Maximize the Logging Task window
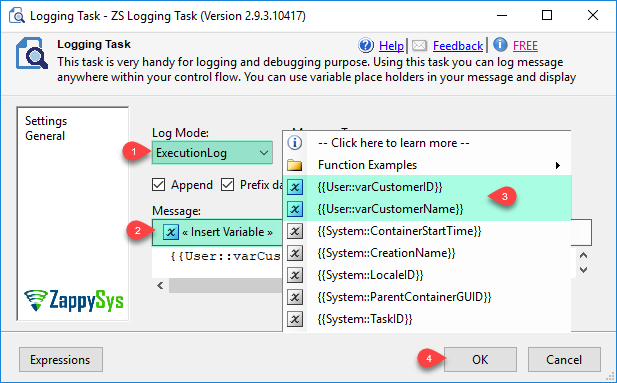 click(547, 16)
